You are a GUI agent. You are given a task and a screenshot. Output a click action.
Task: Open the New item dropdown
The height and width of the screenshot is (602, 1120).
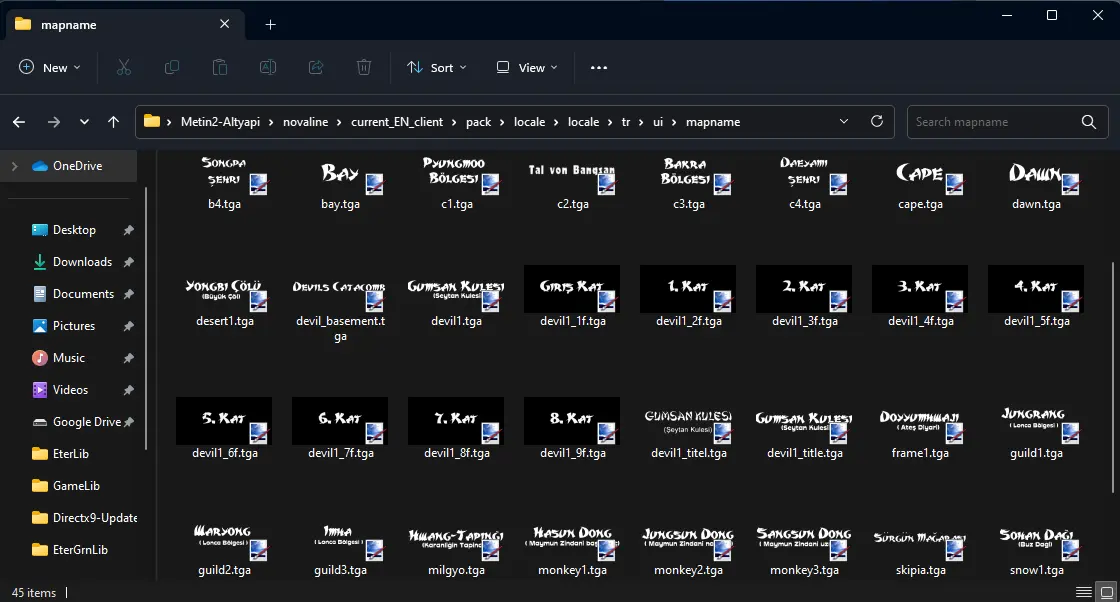pyautogui.click(x=49, y=68)
